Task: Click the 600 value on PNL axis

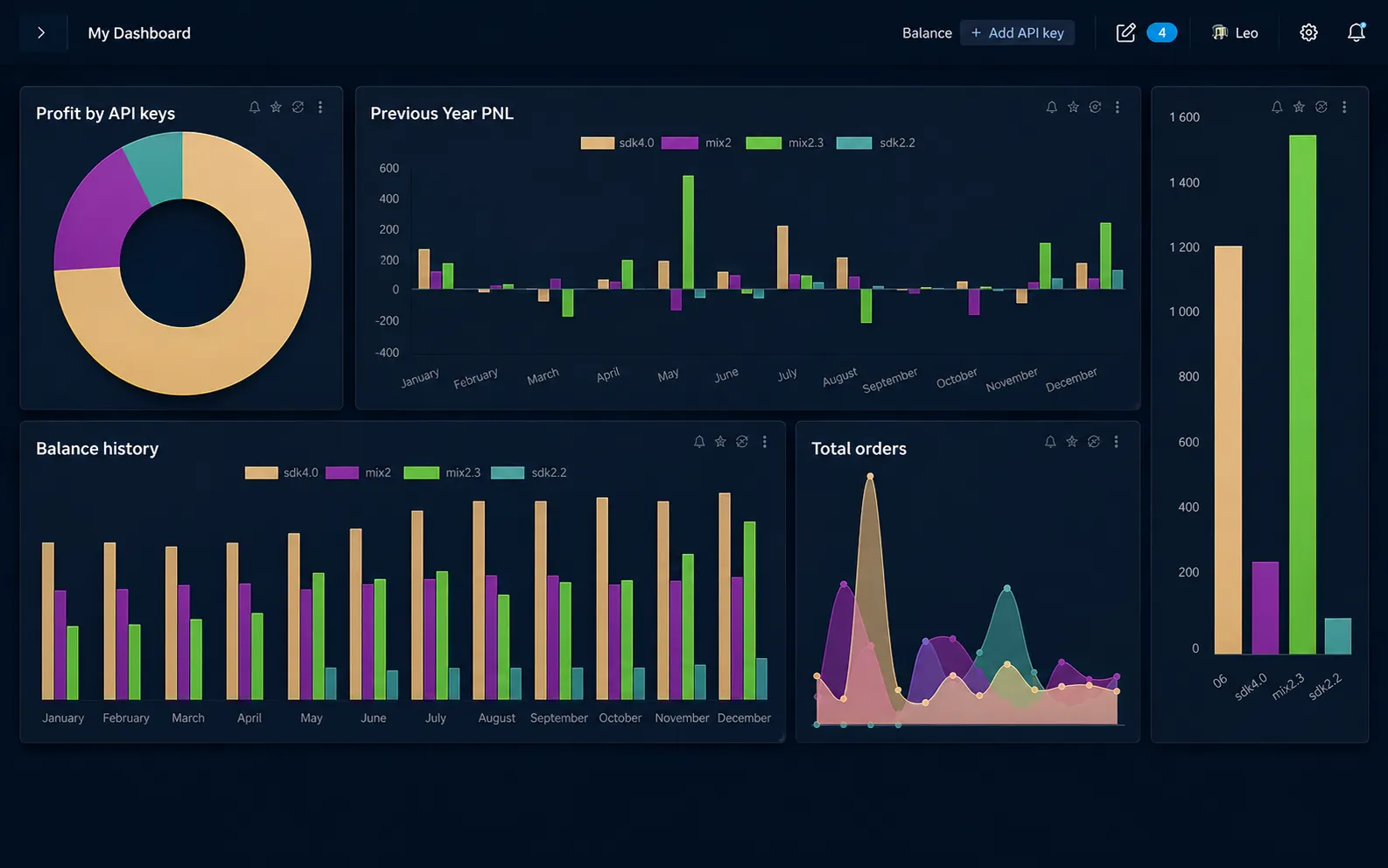Action: coord(389,168)
